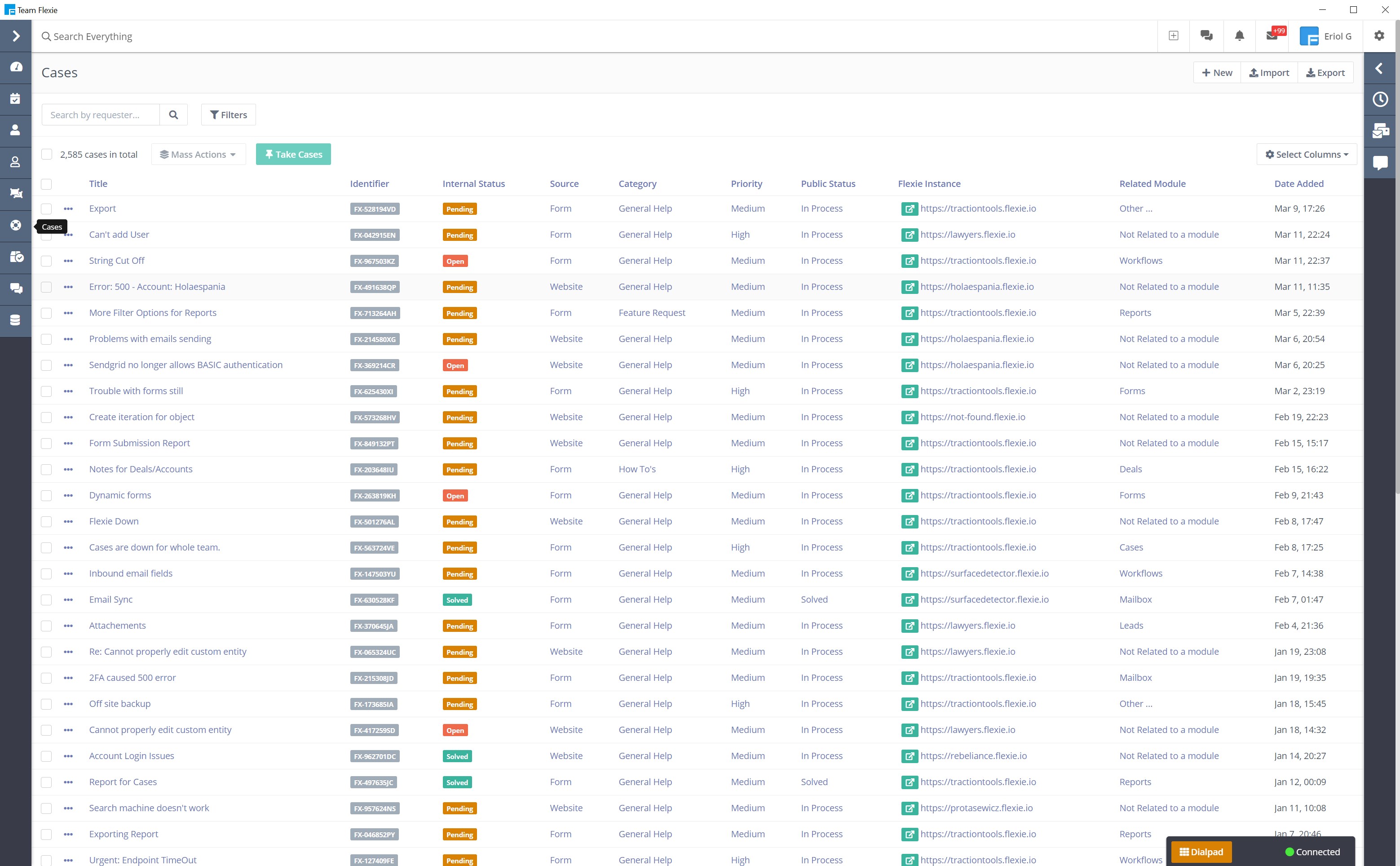Open row actions menu for Export case

(x=68, y=209)
